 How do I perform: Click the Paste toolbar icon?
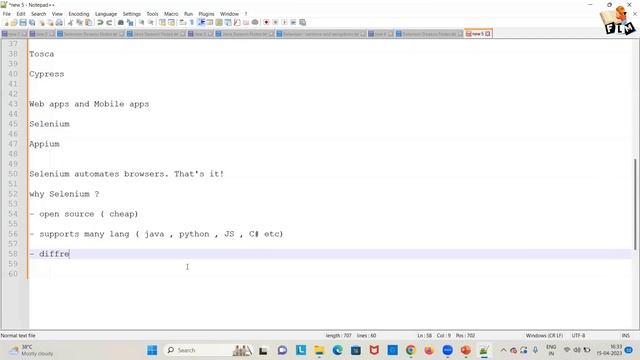(88, 22)
